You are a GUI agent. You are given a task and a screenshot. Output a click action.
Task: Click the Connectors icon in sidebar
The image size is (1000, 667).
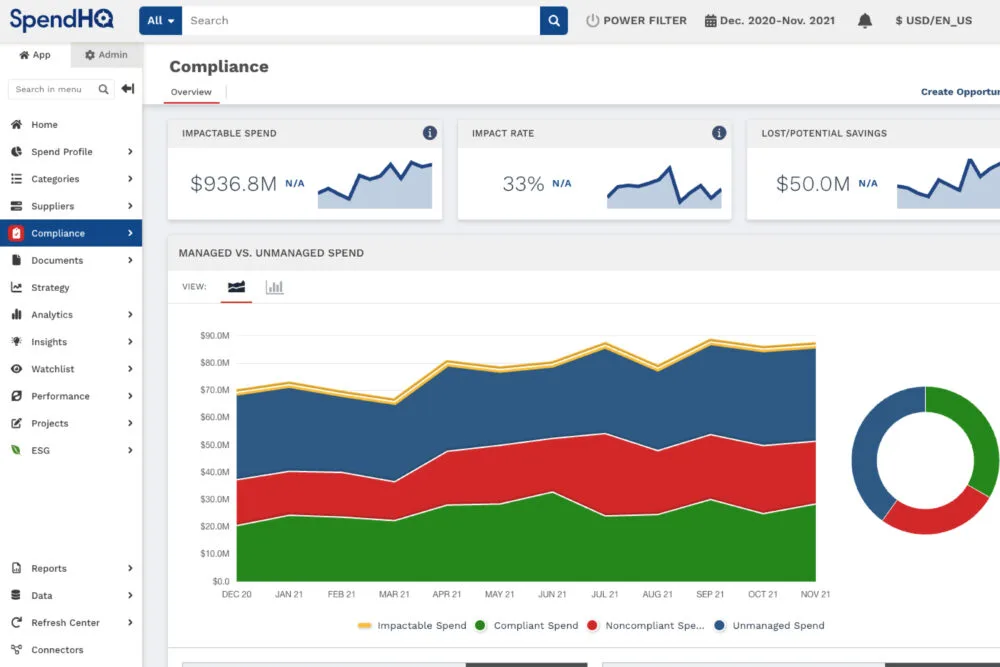(x=17, y=650)
